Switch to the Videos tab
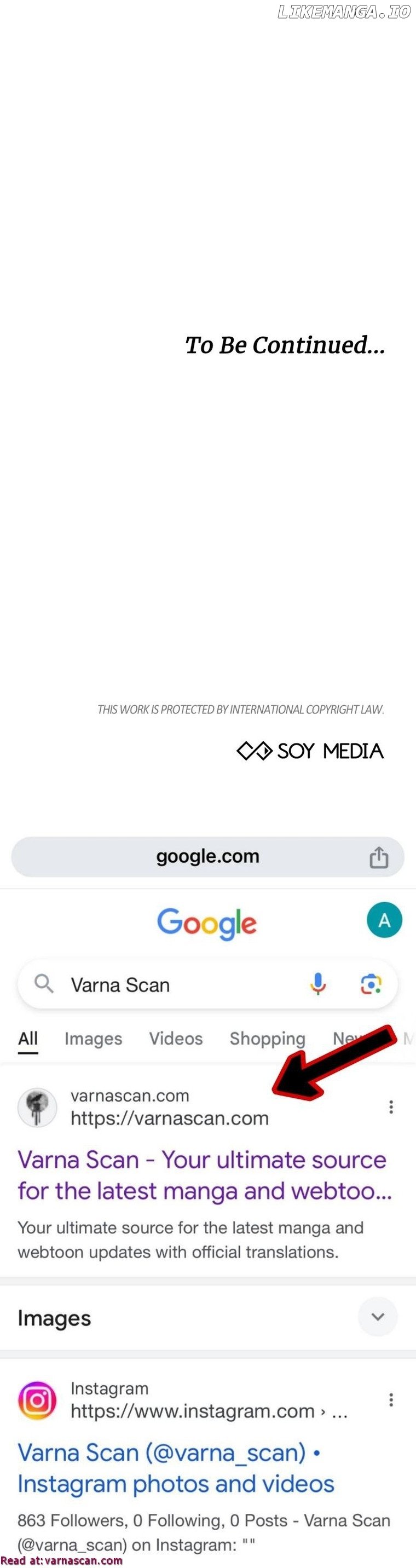 [176, 1039]
